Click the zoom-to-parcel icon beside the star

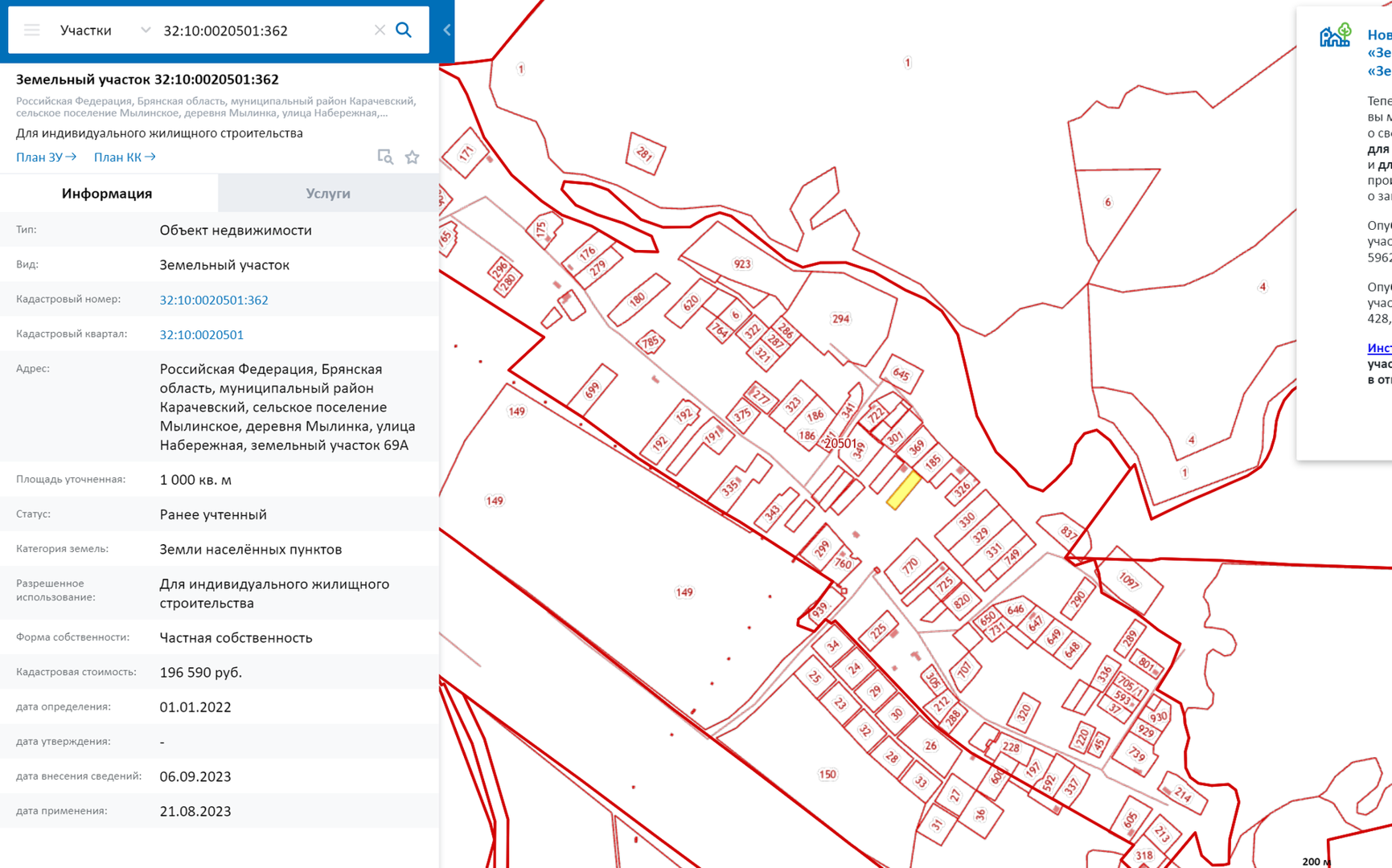[385, 158]
